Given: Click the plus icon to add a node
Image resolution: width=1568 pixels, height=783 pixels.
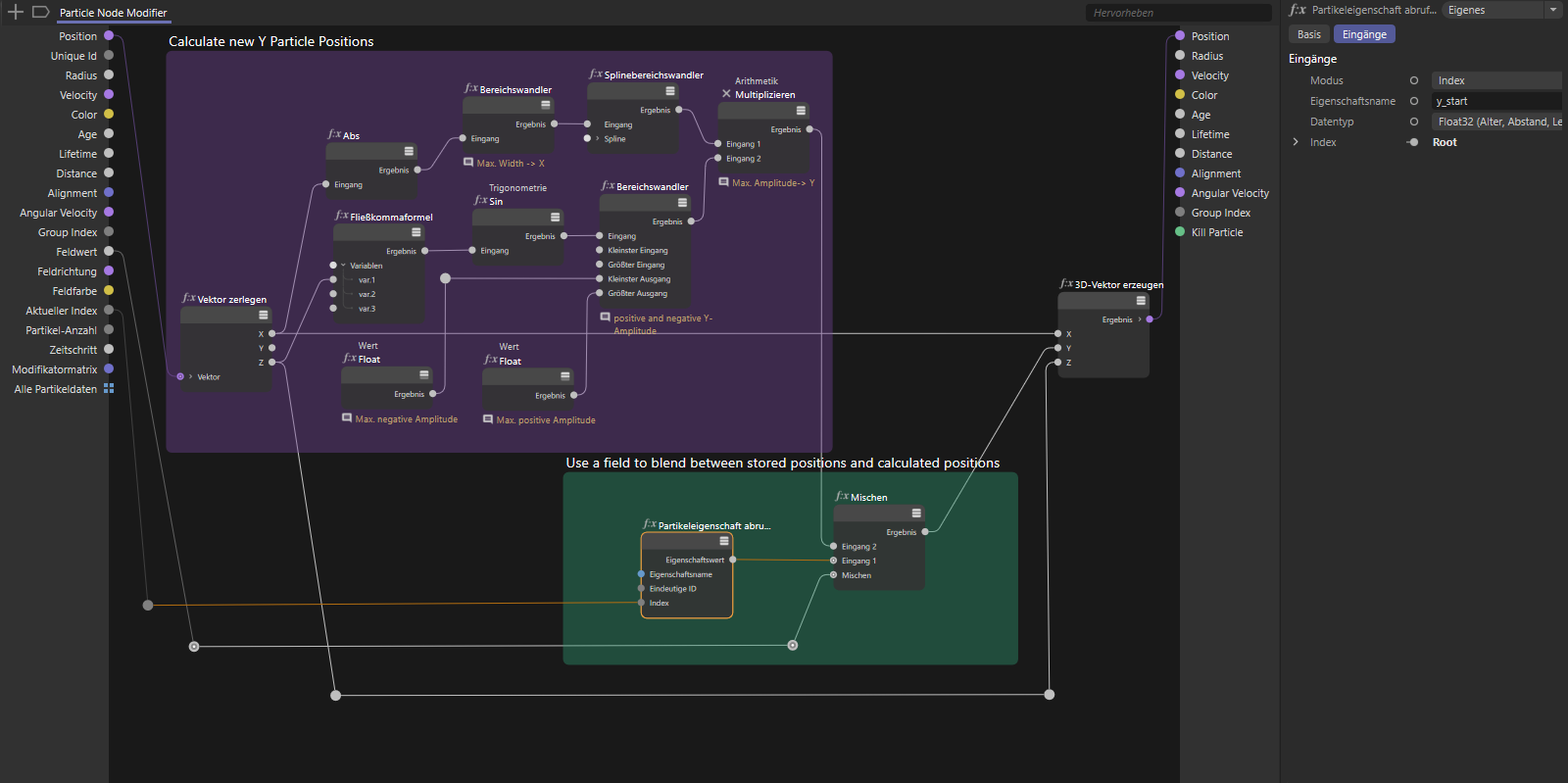Looking at the screenshot, I should (16, 12).
